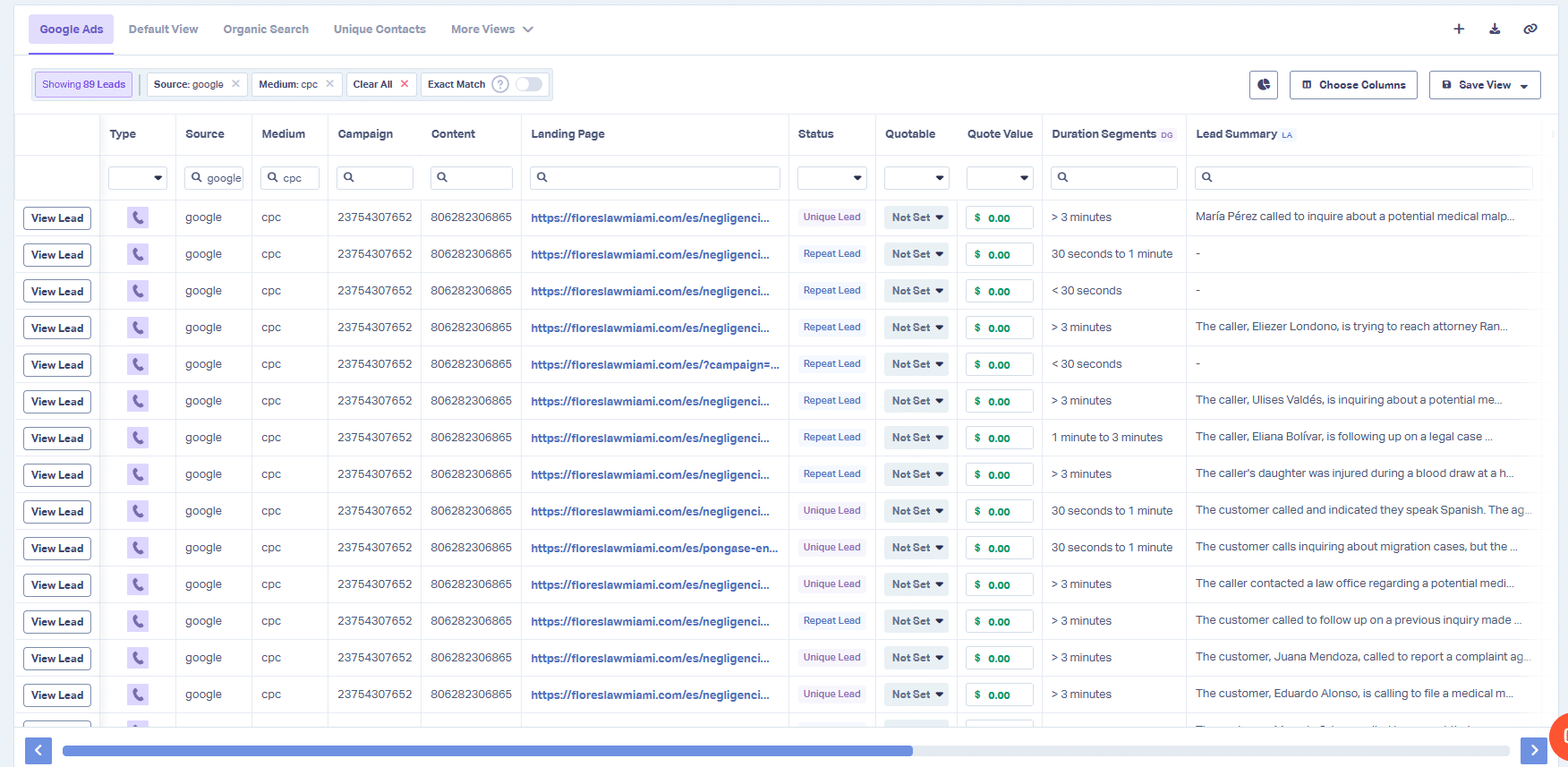Screen dimensions: 1568x767
Task: Change Not Set for María Pérez lead
Action: (x=916, y=217)
